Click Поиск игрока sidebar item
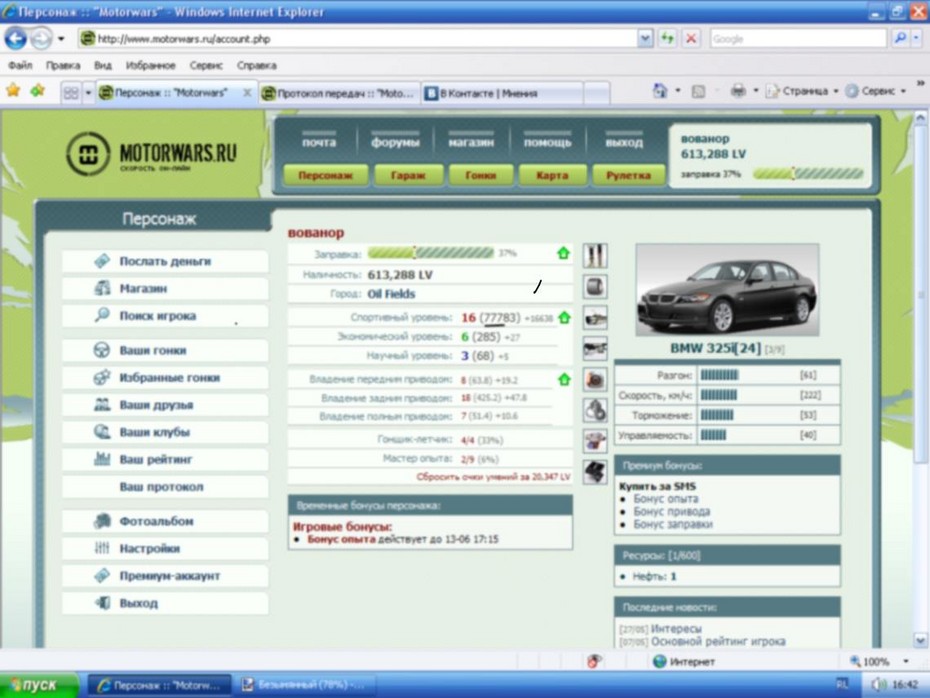 pyautogui.click(x=165, y=316)
